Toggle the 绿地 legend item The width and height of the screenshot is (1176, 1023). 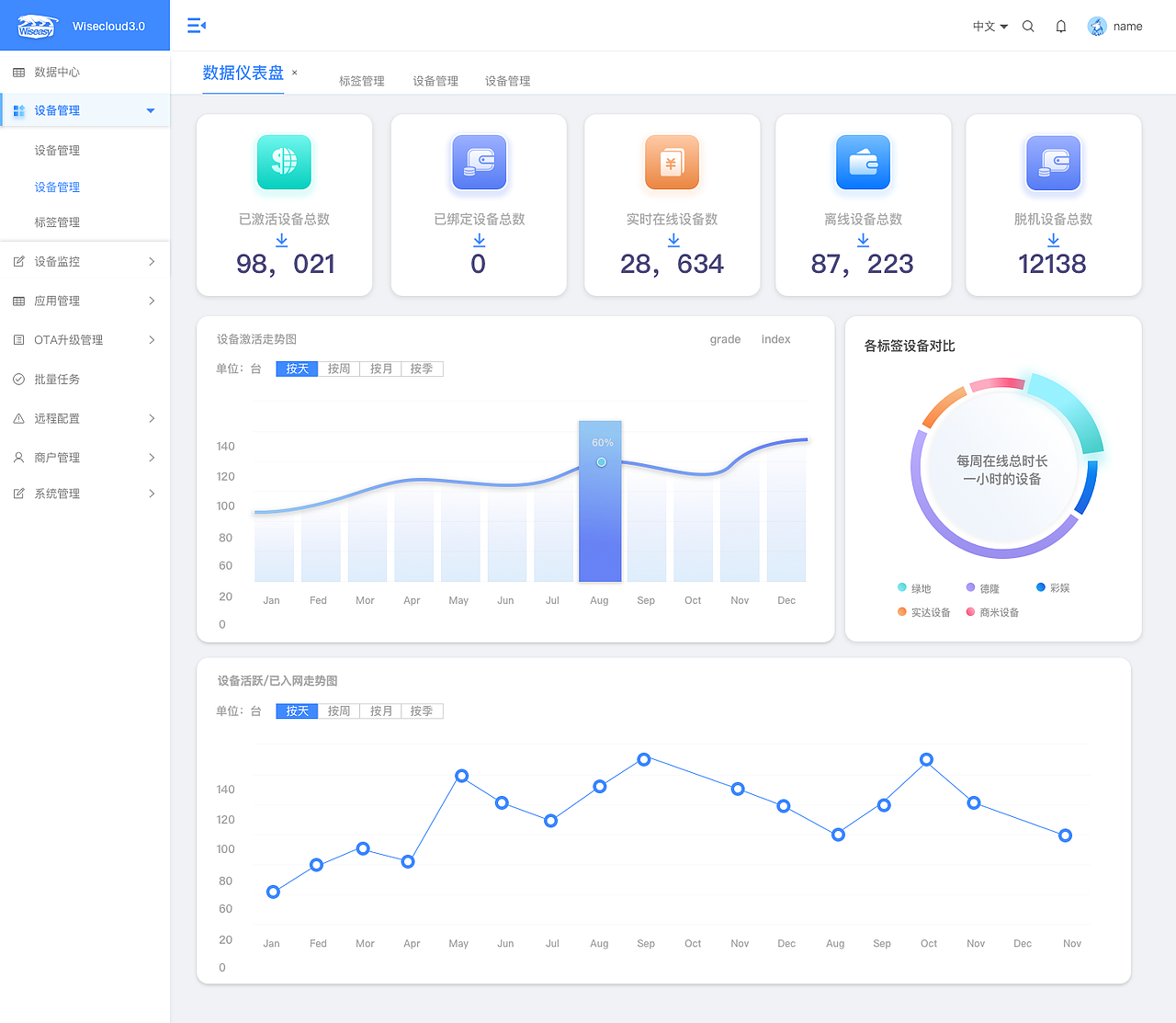(x=914, y=588)
